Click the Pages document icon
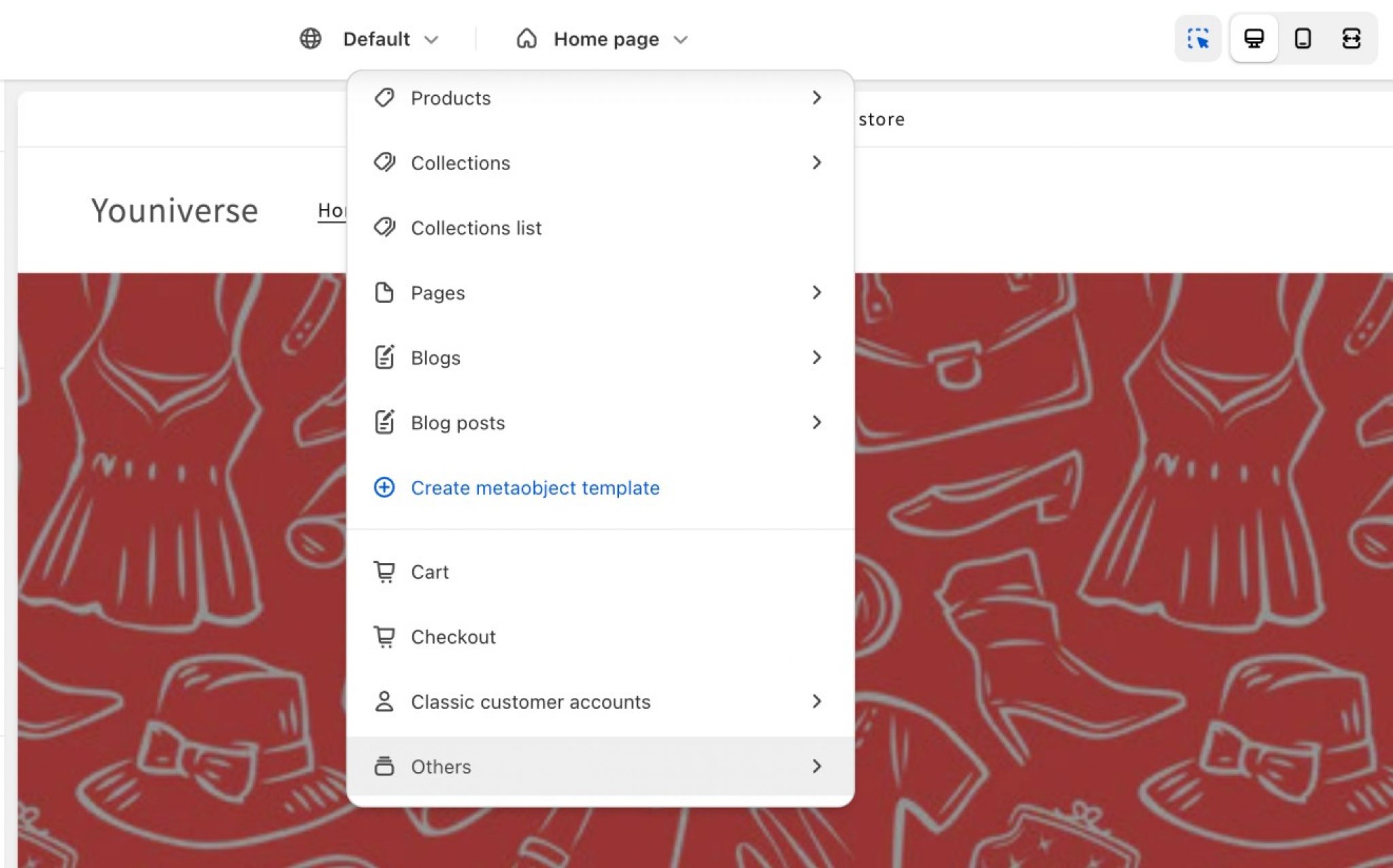This screenshot has height=868, width=1393. tap(384, 293)
